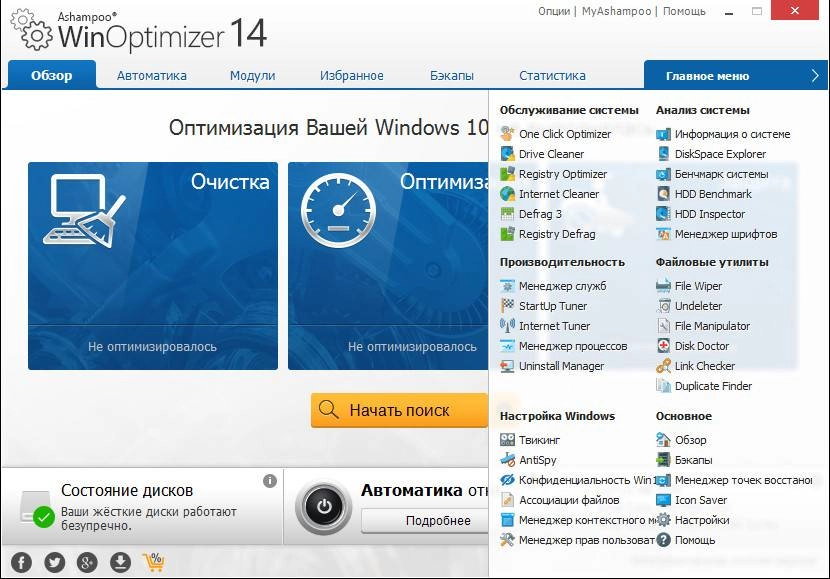Open the File Manipulator icon
The height and width of the screenshot is (579, 830).
(x=663, y=326)
